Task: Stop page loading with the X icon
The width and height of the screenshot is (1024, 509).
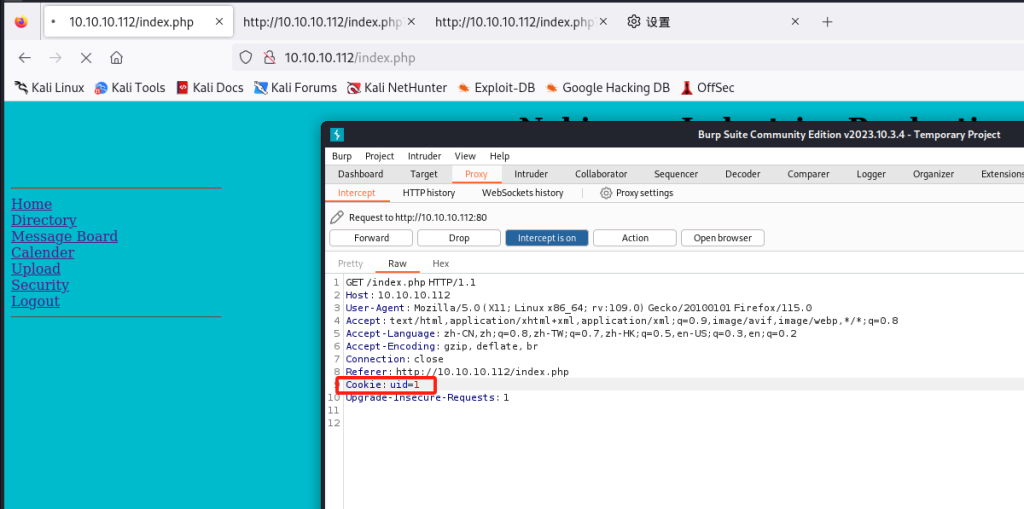Action: coord(86,57)
